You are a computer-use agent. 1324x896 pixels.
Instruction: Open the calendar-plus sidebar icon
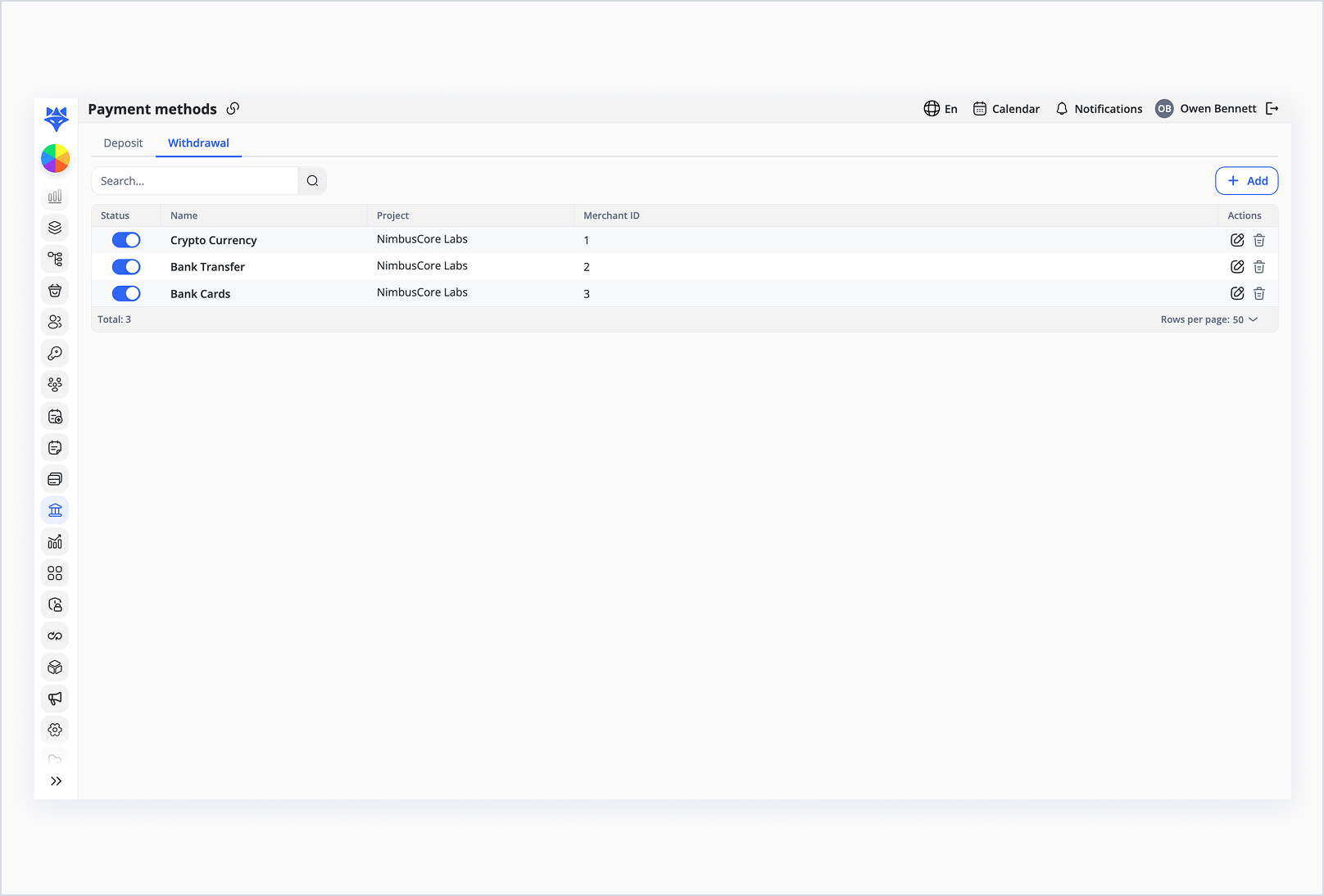point(55,416)
